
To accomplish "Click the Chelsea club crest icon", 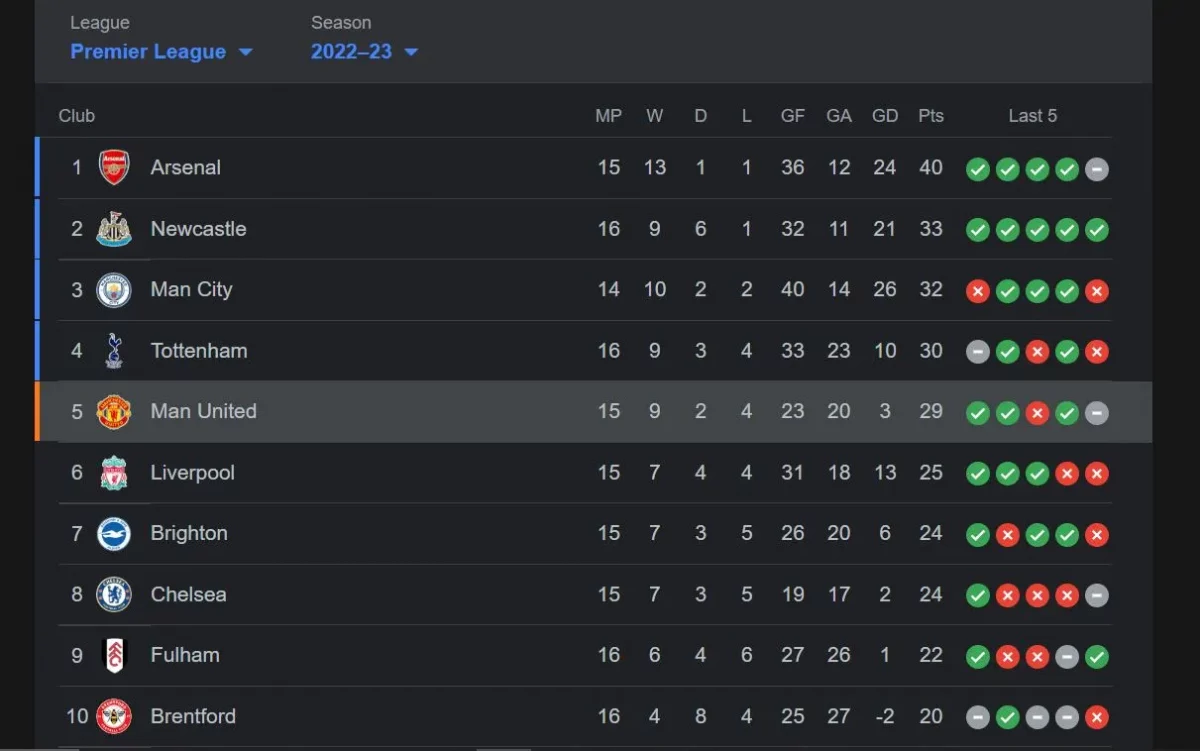I will click(114, 595).
